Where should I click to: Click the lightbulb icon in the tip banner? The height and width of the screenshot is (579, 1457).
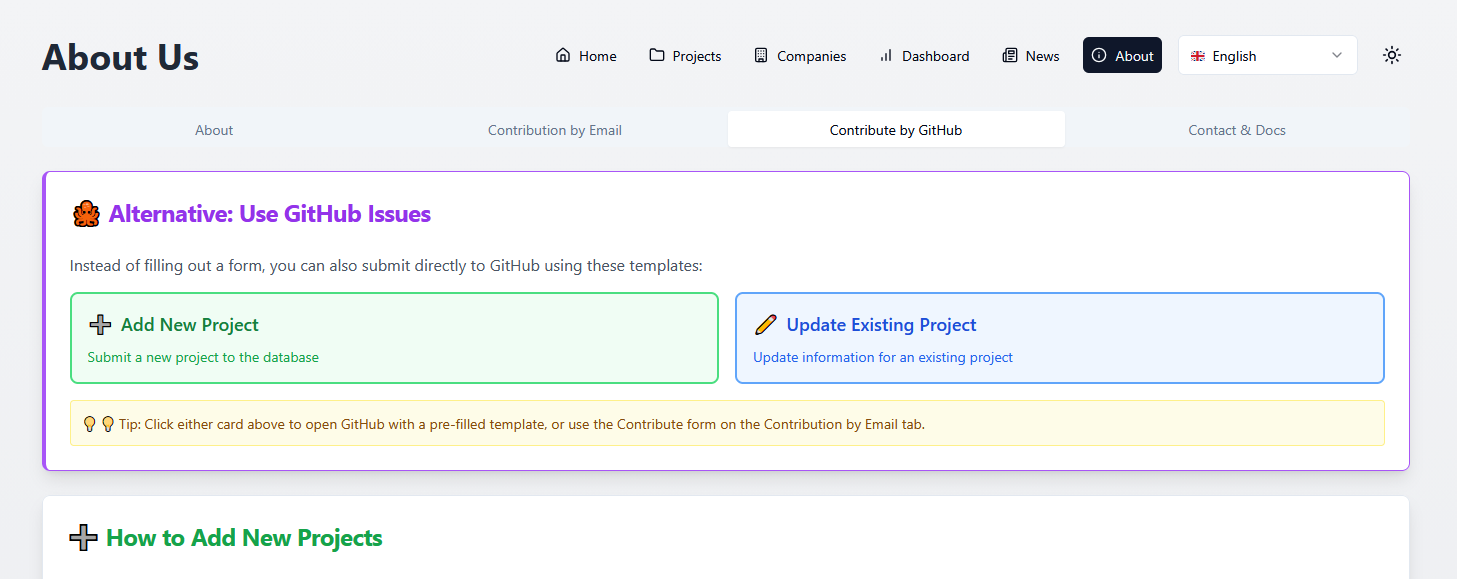point(90,423)
